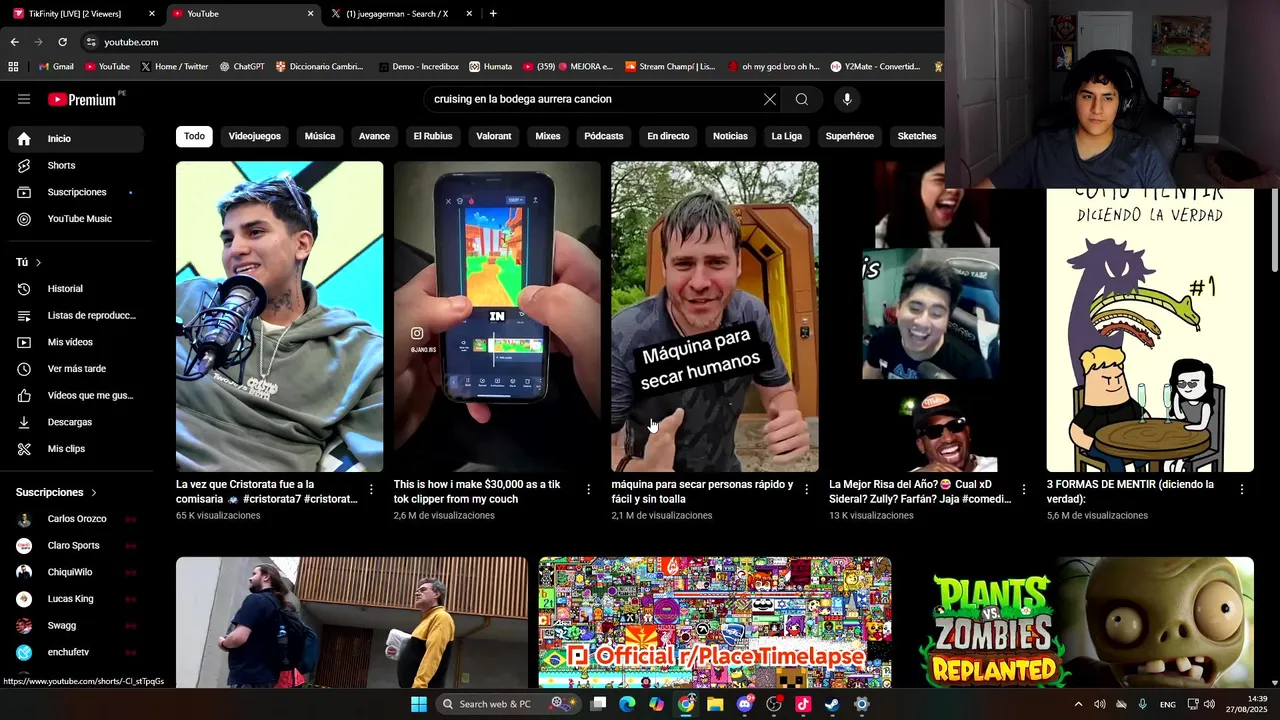The image size is (1280, 720).
Task: Open Descargas in the sidebar
Action: [76, 422]
